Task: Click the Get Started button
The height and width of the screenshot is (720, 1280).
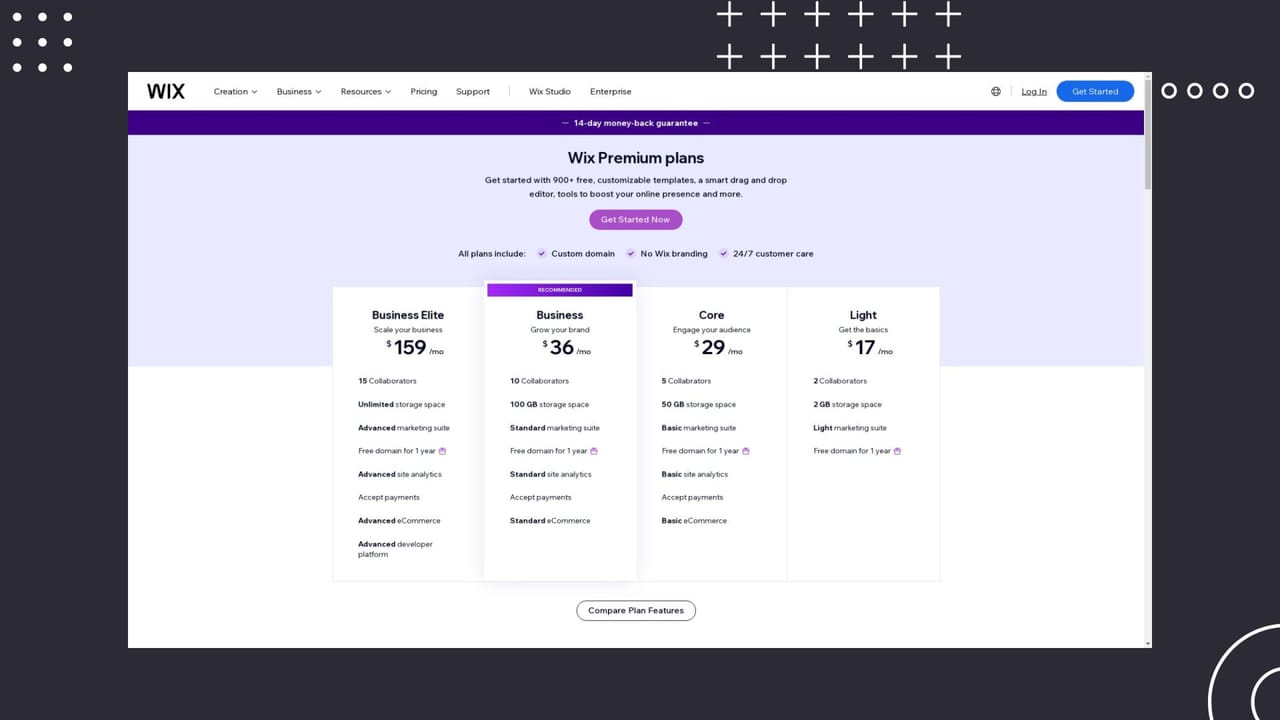Action: click(1095, 91)
